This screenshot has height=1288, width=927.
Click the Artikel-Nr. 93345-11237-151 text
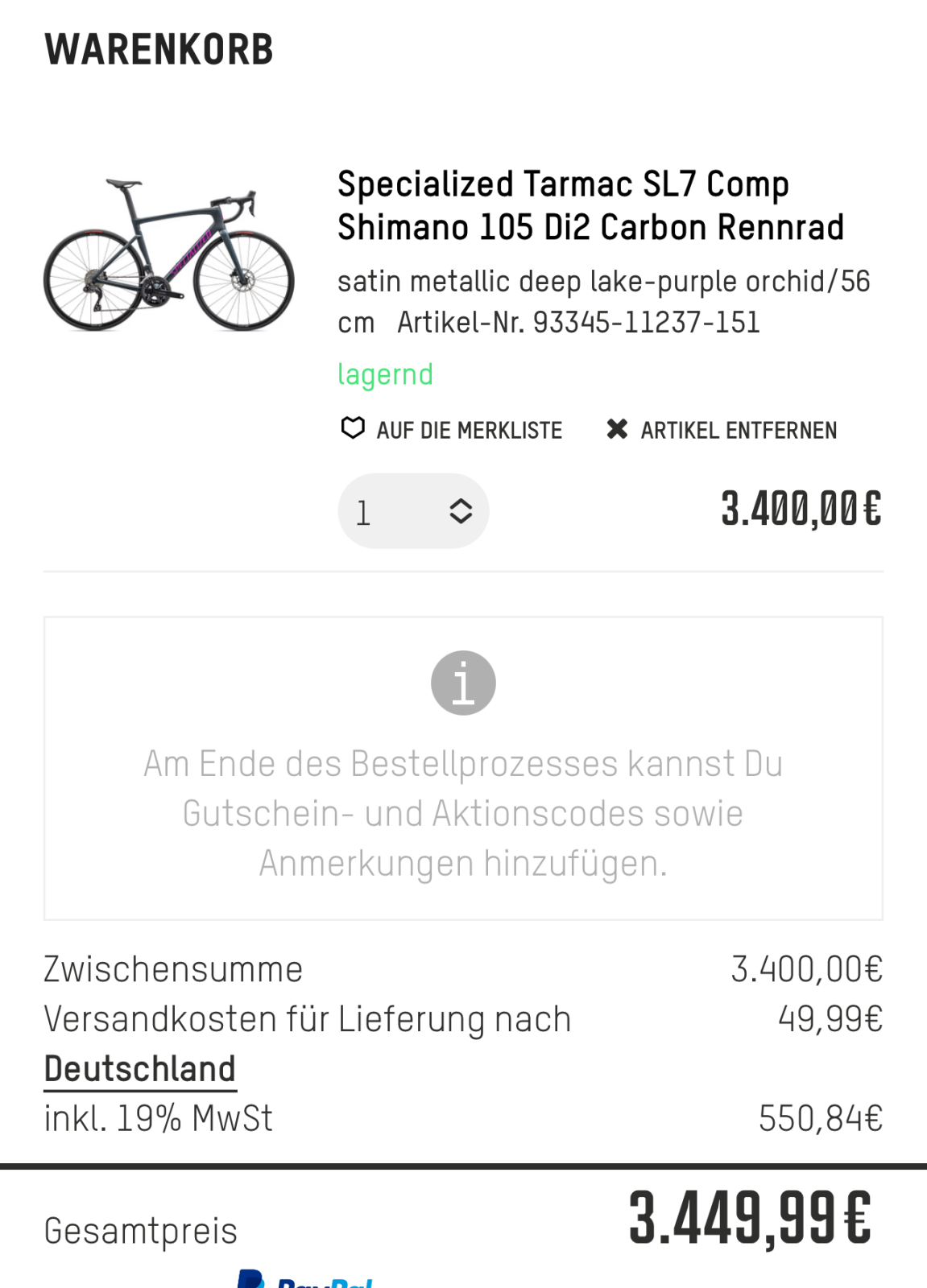coord(578,323)
